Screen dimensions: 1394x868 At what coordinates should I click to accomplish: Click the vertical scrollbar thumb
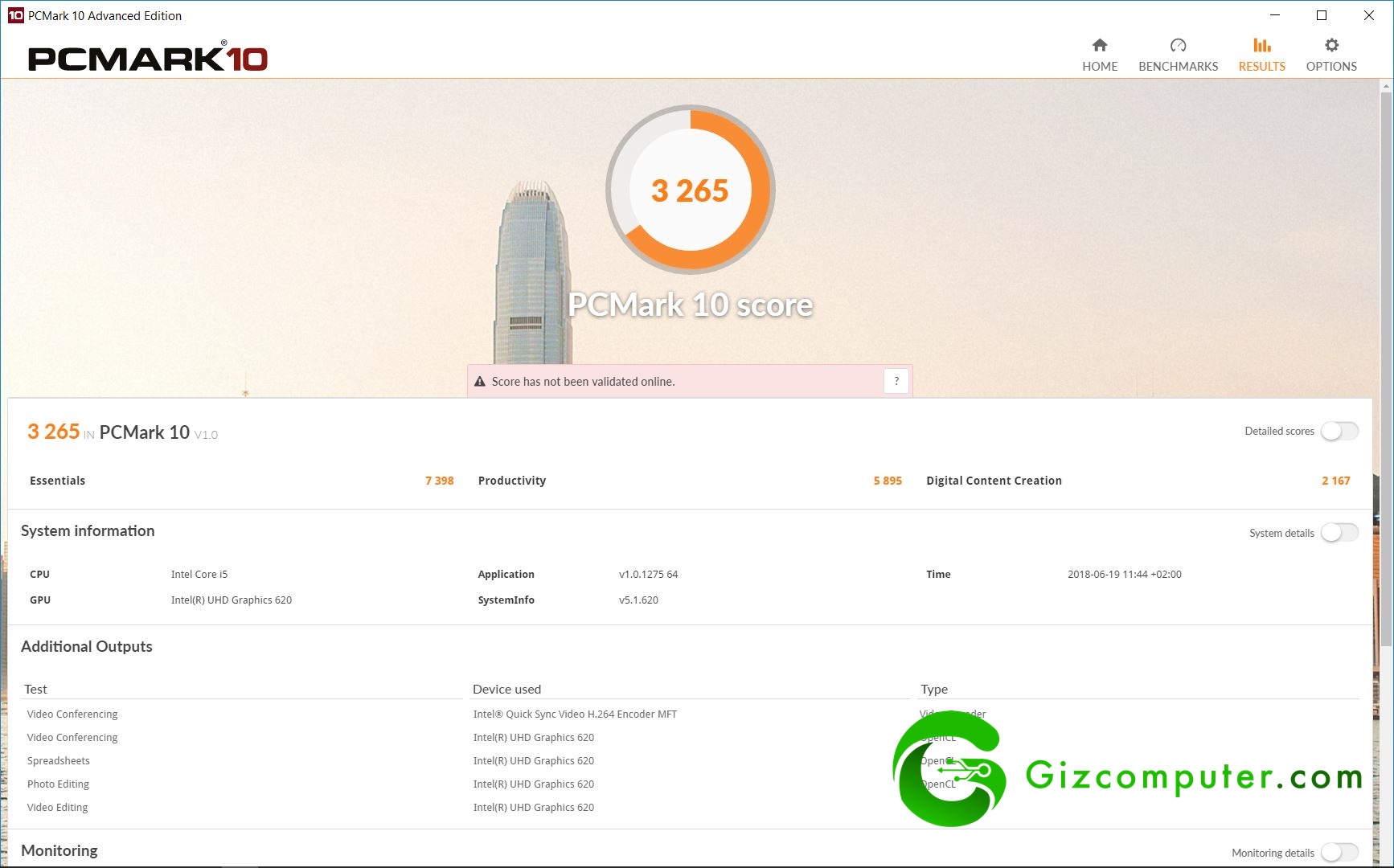pyautogui.click(x=1387, y=368)
